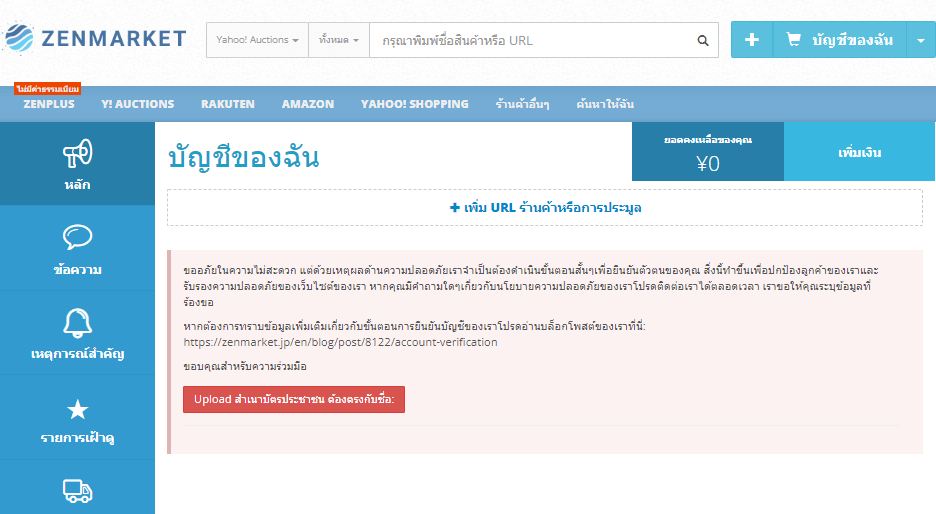The image size is (936, 514).
Task: Switch to YAHOO! SHOPPING tab
Action: point(415,104)
